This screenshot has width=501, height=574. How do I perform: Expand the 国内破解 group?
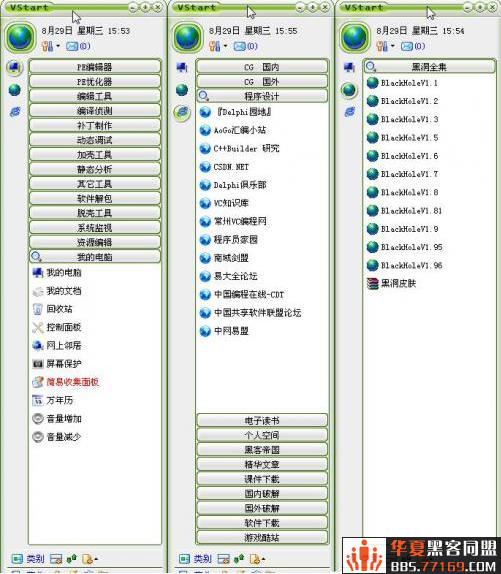tap(262, 494)
